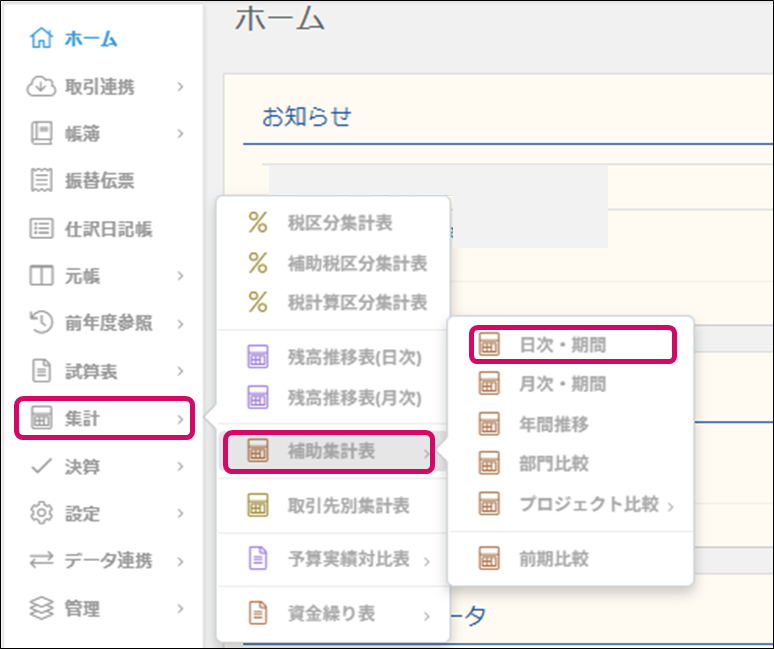
Task: Click the 前年度参照 history clock icon
Action: (41, 323)
